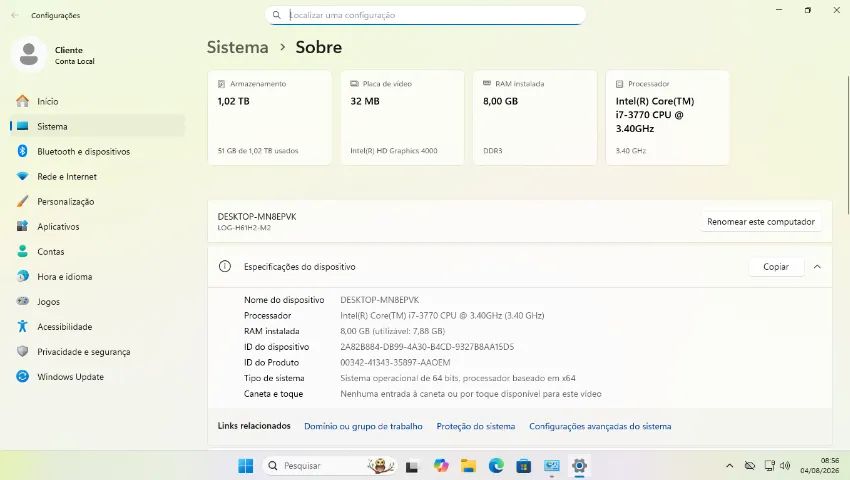Click the Windows Update sync icon

click(22, 376)
